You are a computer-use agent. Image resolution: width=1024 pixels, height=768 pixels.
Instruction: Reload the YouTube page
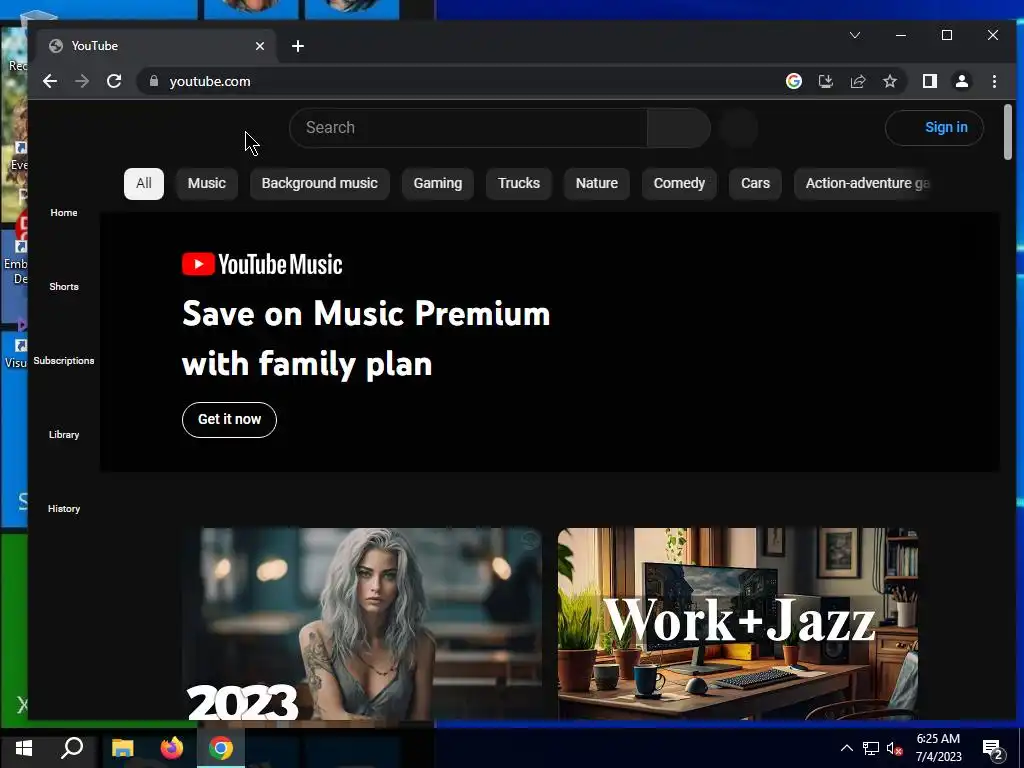coord(114,81)
